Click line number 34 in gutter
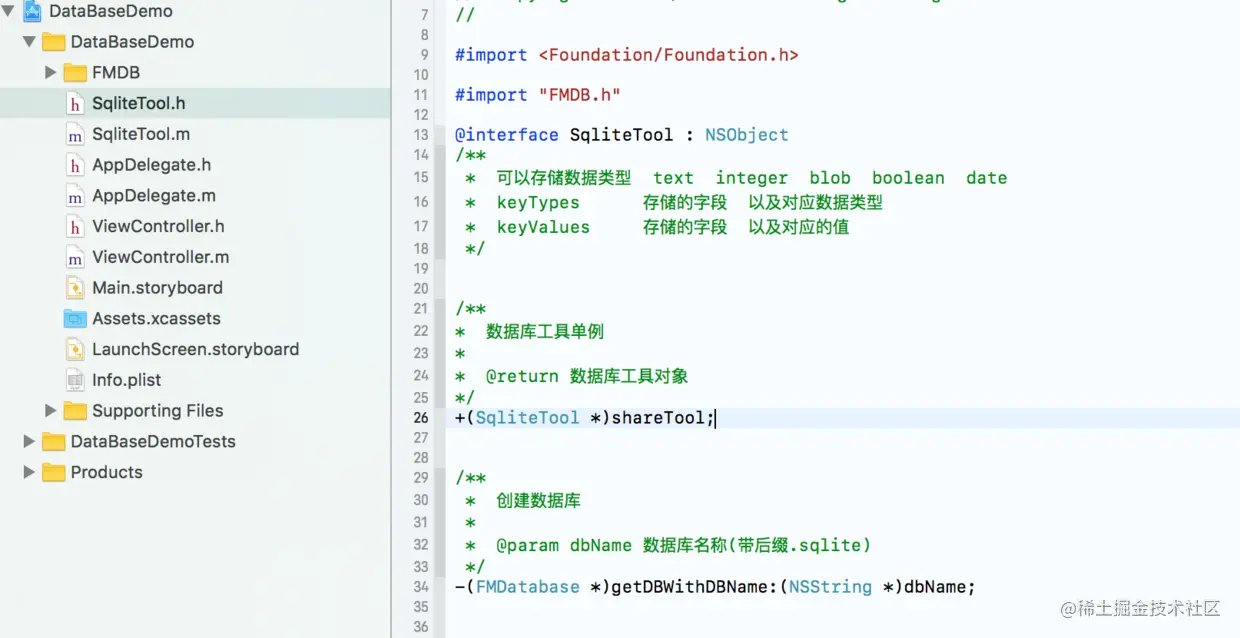The height and width of the screenshot is (638, 1240). (x=421, y=586)
